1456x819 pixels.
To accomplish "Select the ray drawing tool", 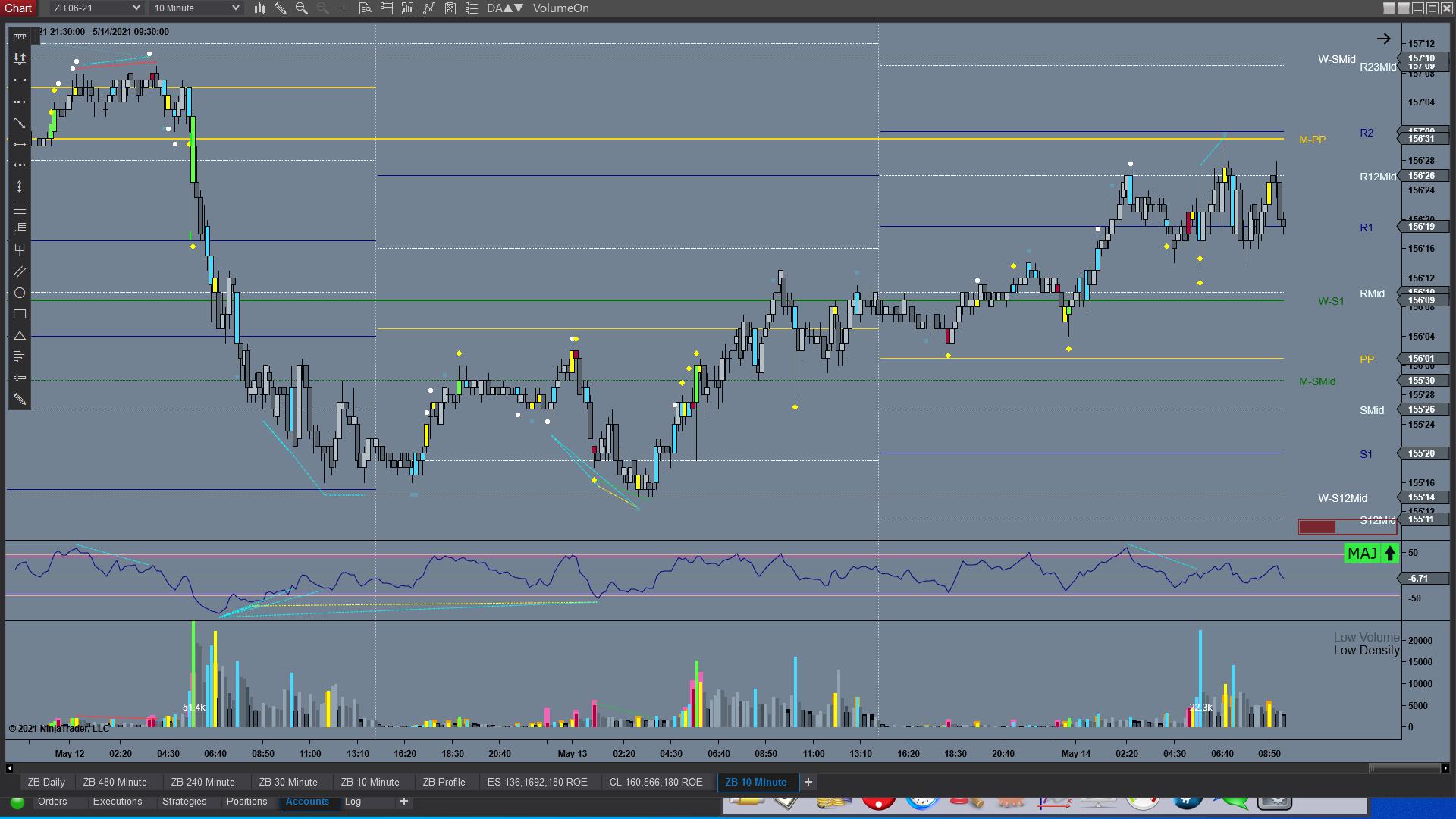I will (x=20, y=102).
